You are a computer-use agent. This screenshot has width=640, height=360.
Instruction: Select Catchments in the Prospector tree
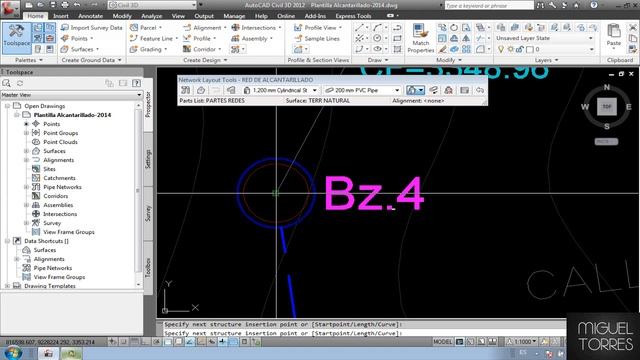pos(59,178)
